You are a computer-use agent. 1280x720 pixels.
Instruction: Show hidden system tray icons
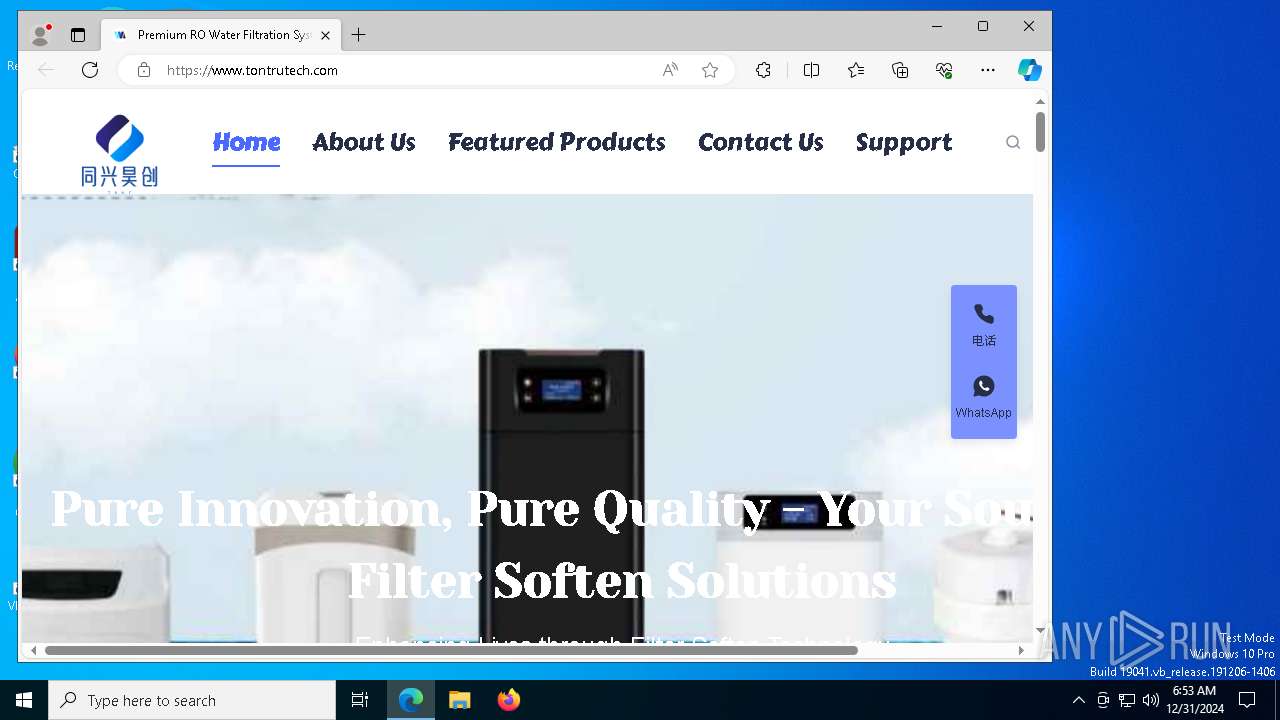pos(1078,700)
